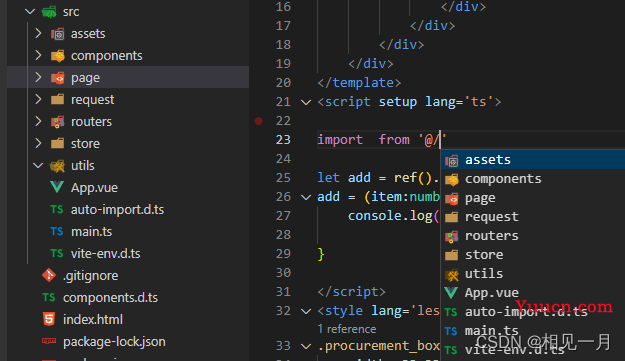Open auto-import.d.ts from the file explorer
The image size is (625, 361).
coord(118,210)
